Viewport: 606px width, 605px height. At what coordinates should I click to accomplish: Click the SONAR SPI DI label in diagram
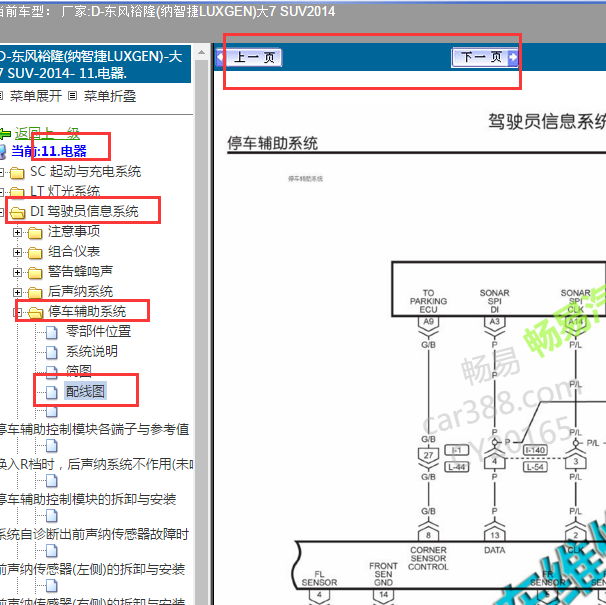494,301
